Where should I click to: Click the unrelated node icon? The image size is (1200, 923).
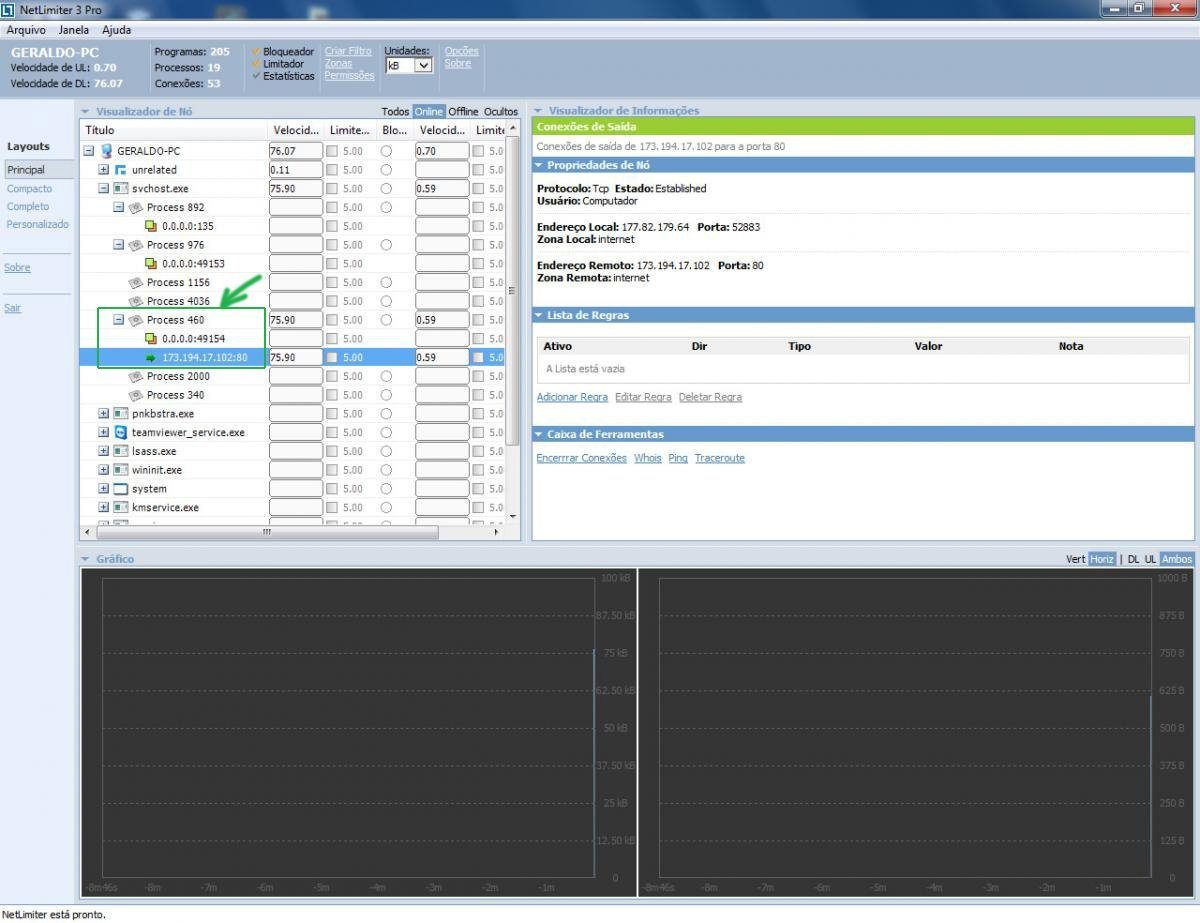point(121,170)
